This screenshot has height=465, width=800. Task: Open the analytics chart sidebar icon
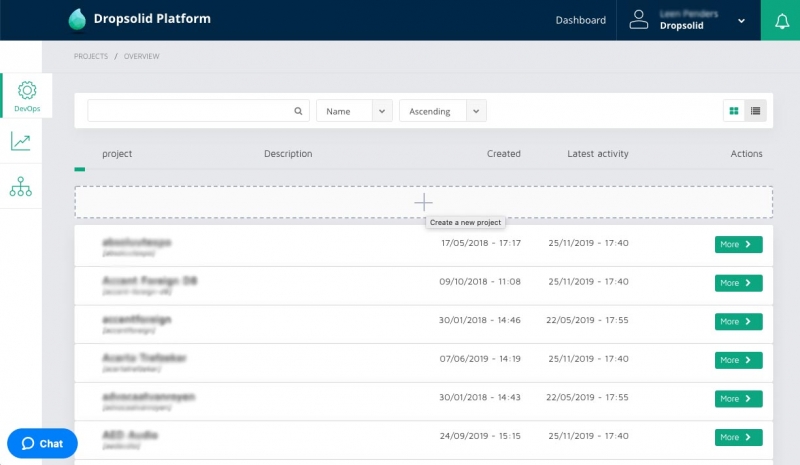pyautogui.click(x=21, y=141)
